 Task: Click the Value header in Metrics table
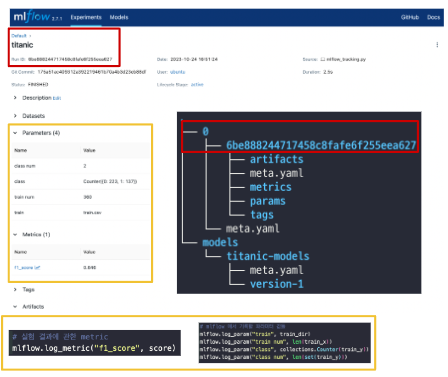pos(89,252)
